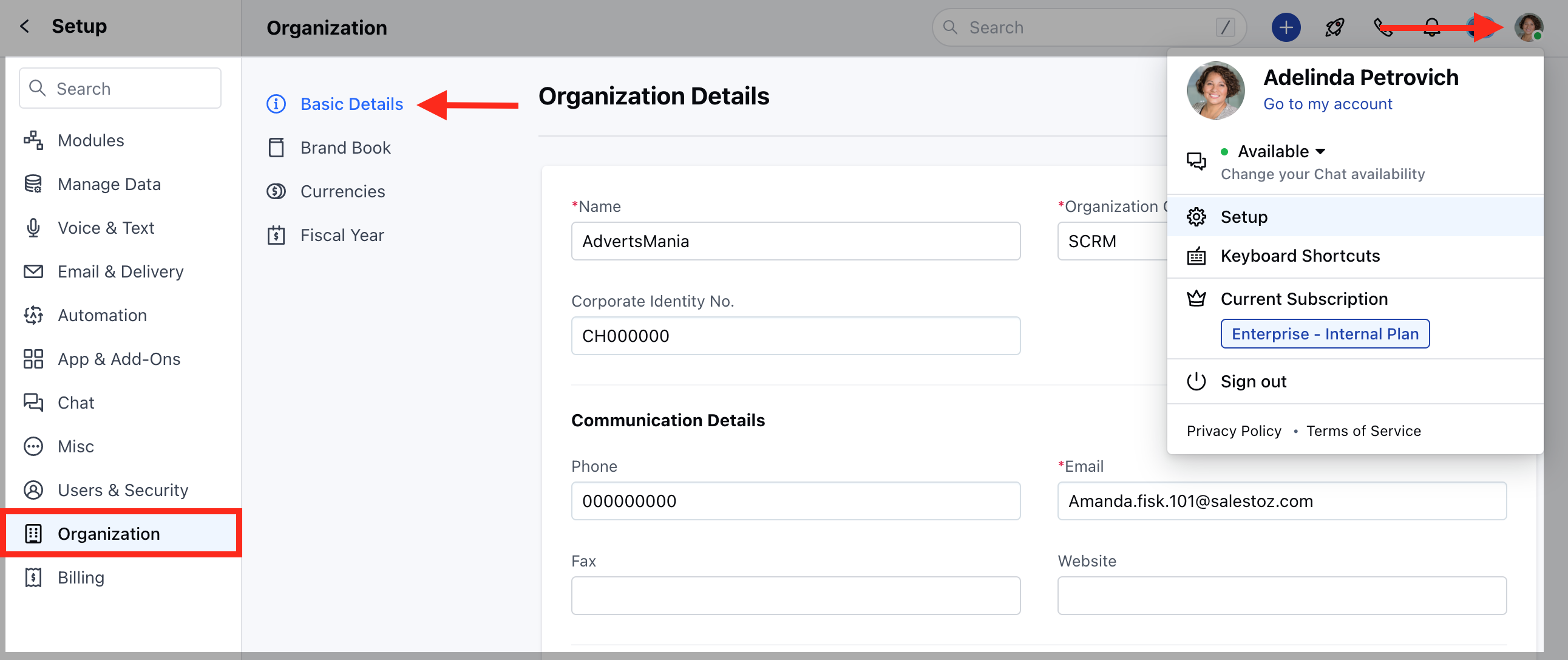Click the back arrow beside Setup
The height and width of the screenshot is (660, 1568).
point(24,26)
